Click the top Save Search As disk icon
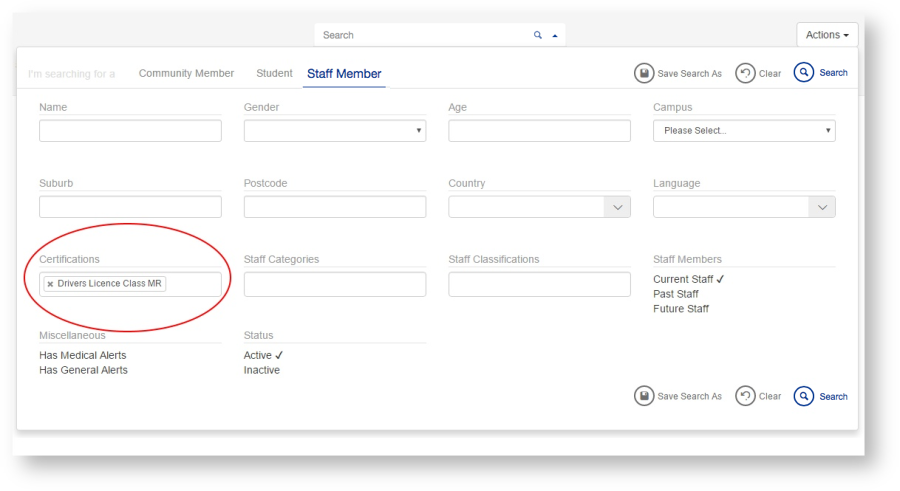 644,73
